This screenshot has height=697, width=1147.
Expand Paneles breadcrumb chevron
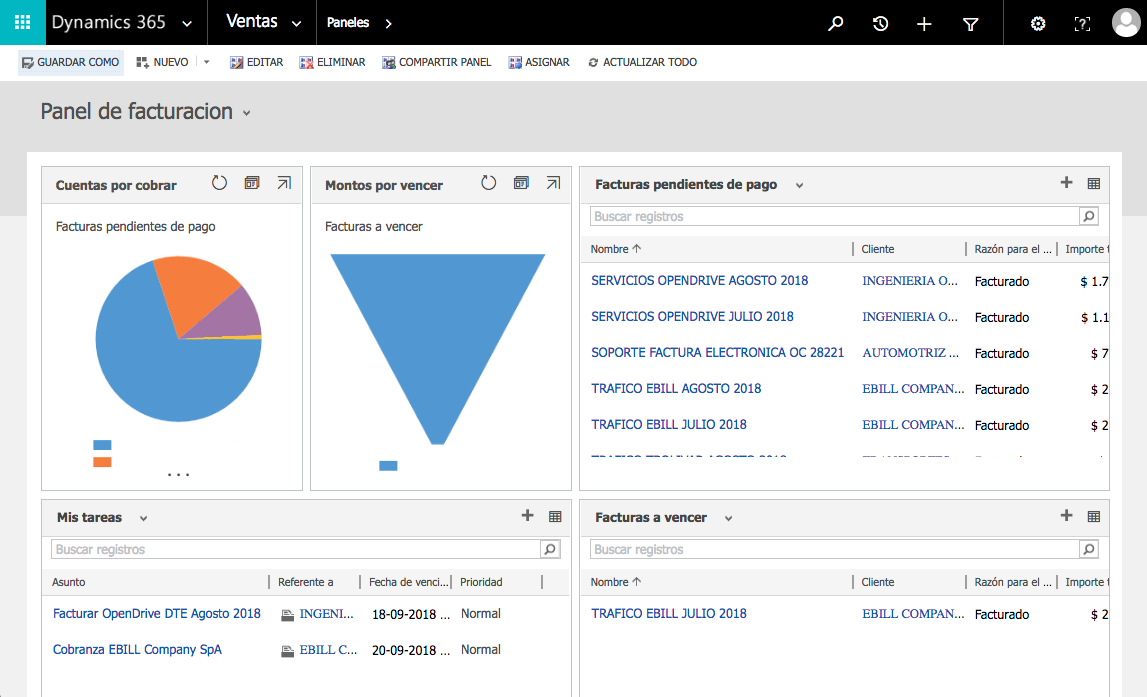388,23
